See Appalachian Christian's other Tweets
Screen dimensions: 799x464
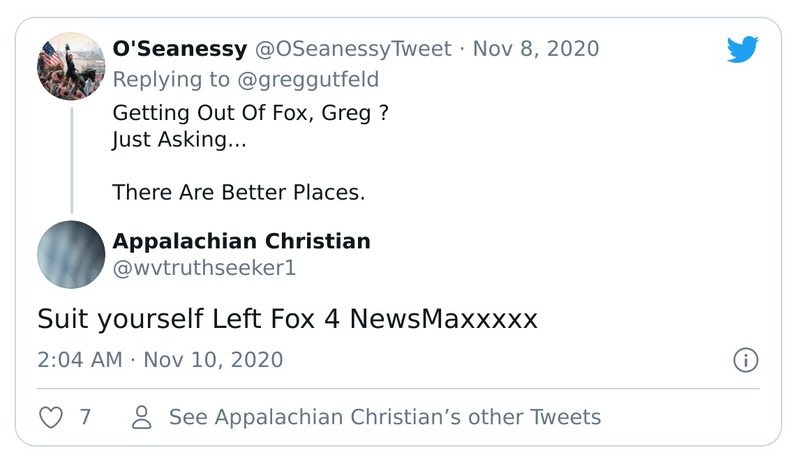pos(385,417)
